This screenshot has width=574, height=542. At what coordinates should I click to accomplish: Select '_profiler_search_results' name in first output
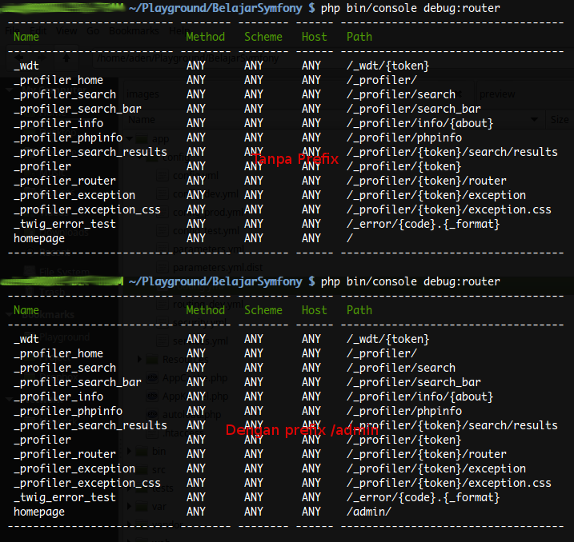tap(90, 152)
